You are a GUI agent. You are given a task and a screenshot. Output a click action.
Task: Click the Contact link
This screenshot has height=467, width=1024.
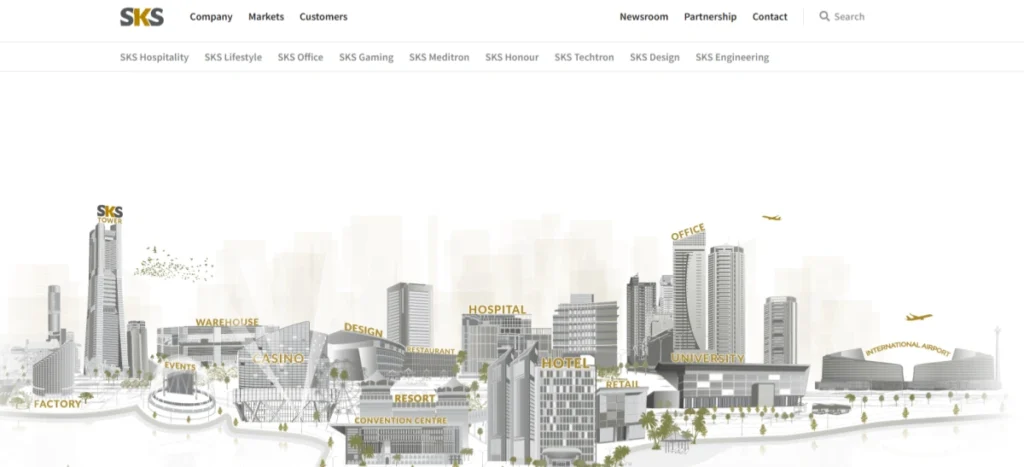point(769,17)
